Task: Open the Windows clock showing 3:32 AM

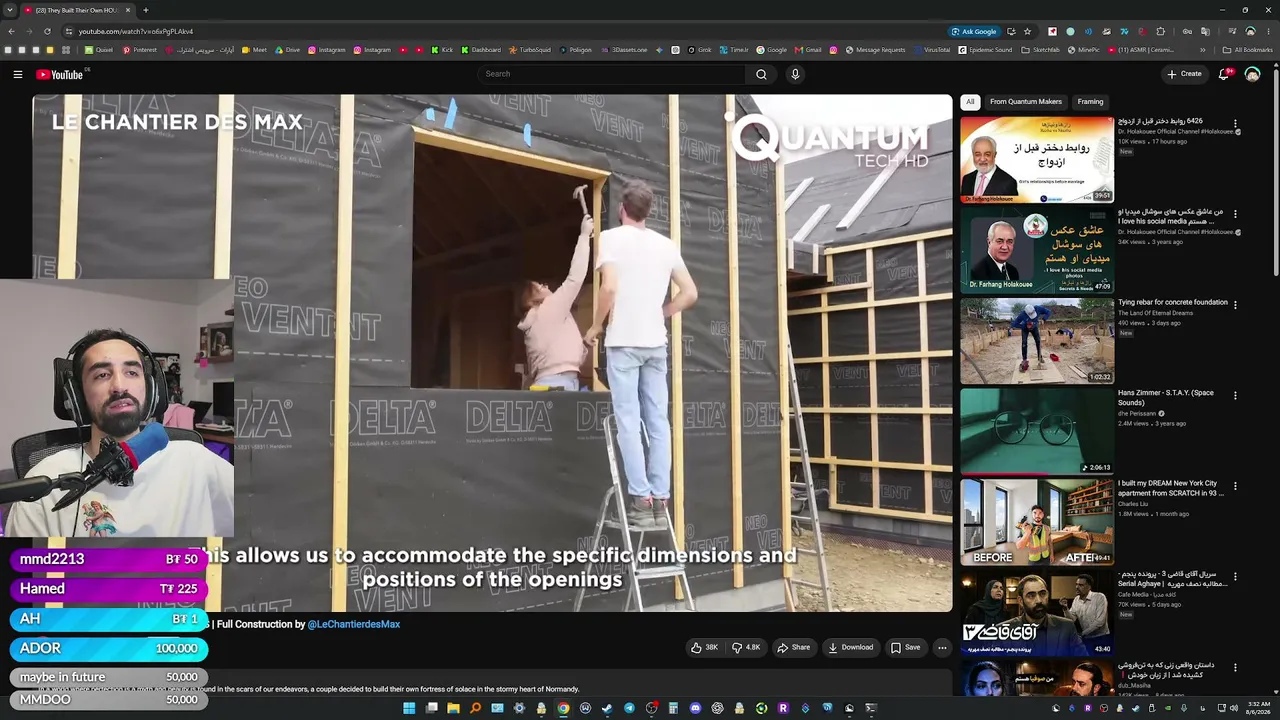Action: (1258, 708)
